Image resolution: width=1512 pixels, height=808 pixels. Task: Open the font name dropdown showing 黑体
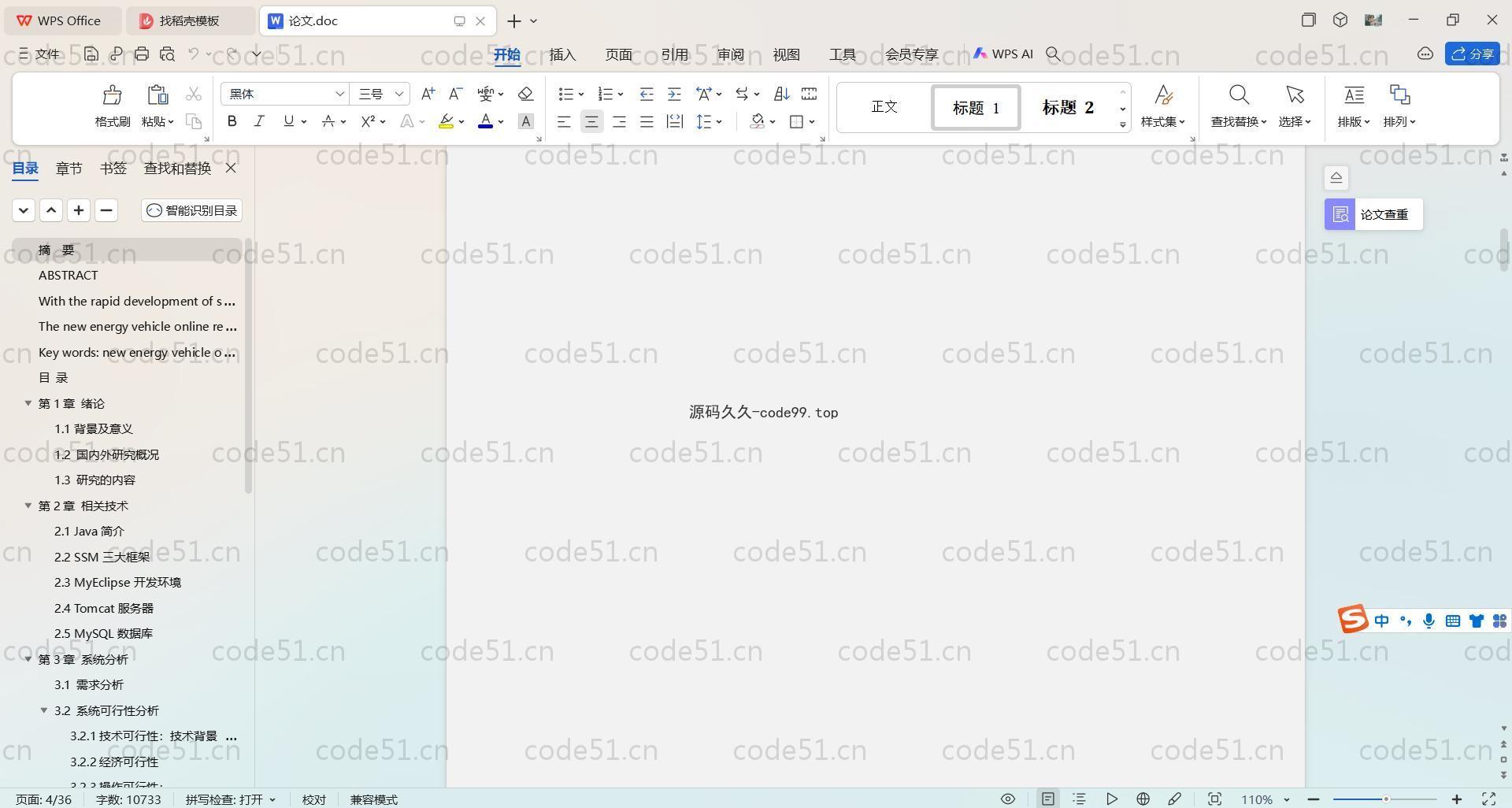[x=339, y=94]
